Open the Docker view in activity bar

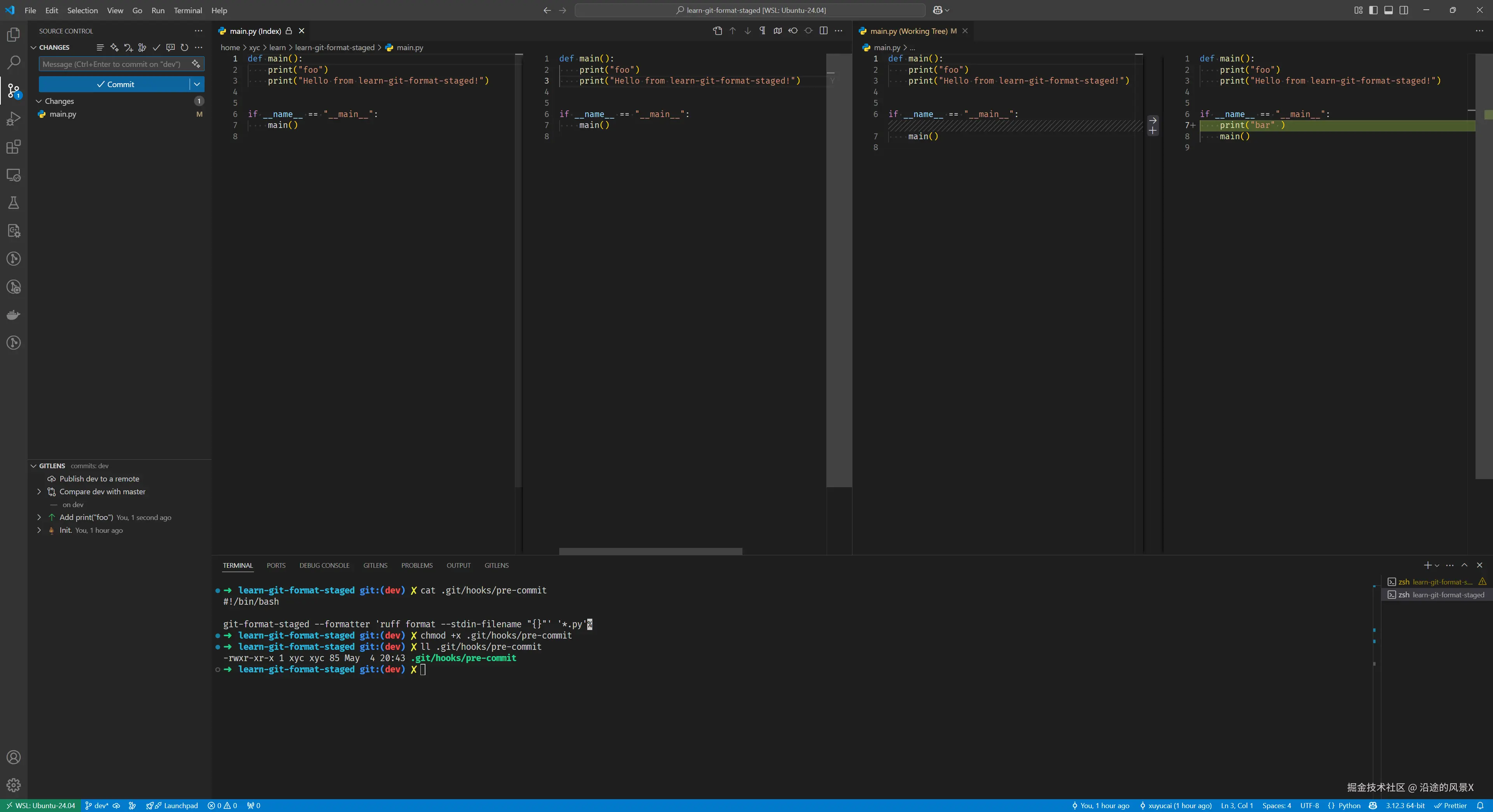pyautogui.click(x=13, y=315)
